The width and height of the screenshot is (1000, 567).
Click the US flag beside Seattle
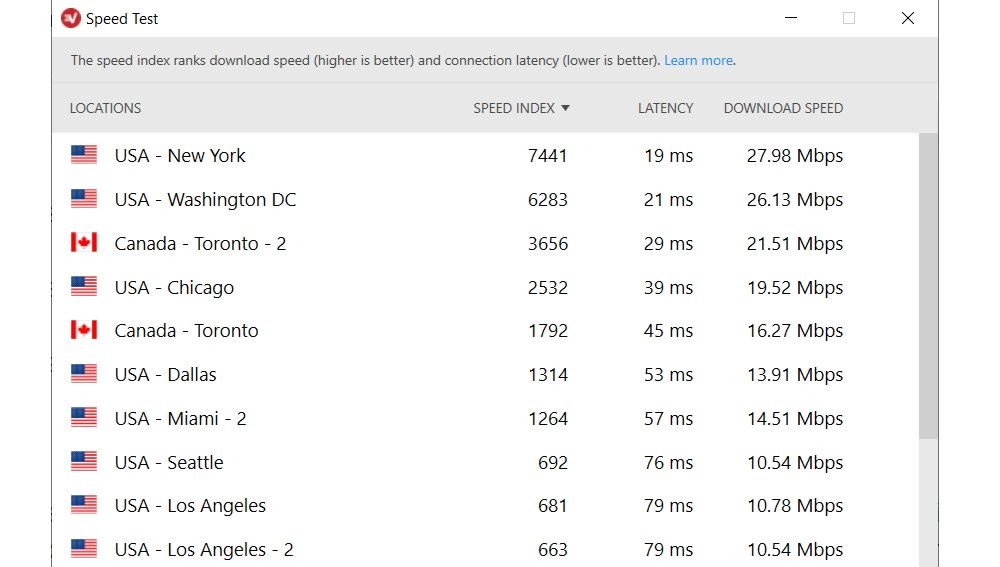point(84,462)
